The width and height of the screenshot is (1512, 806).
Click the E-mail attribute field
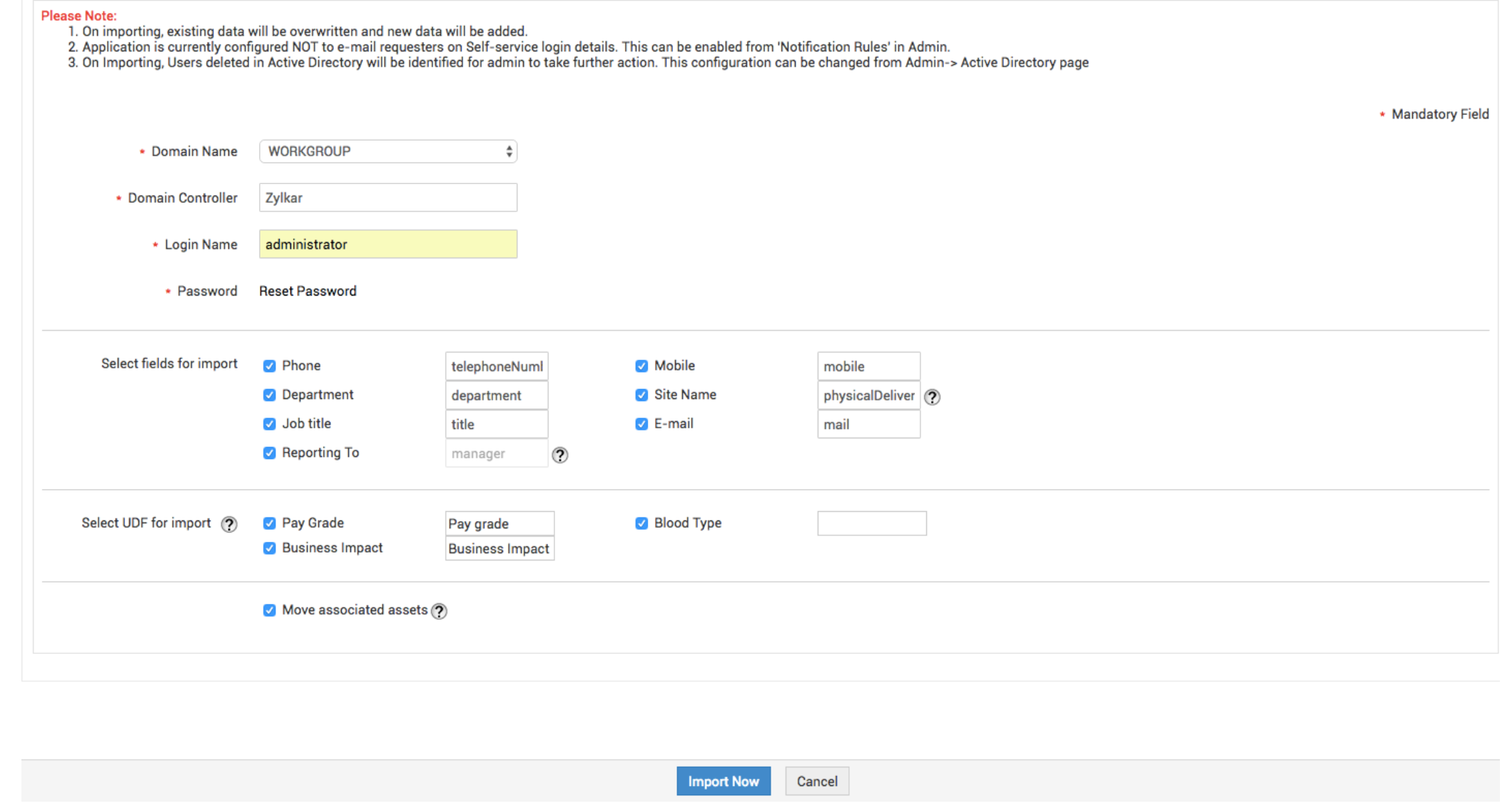point(868,425)
